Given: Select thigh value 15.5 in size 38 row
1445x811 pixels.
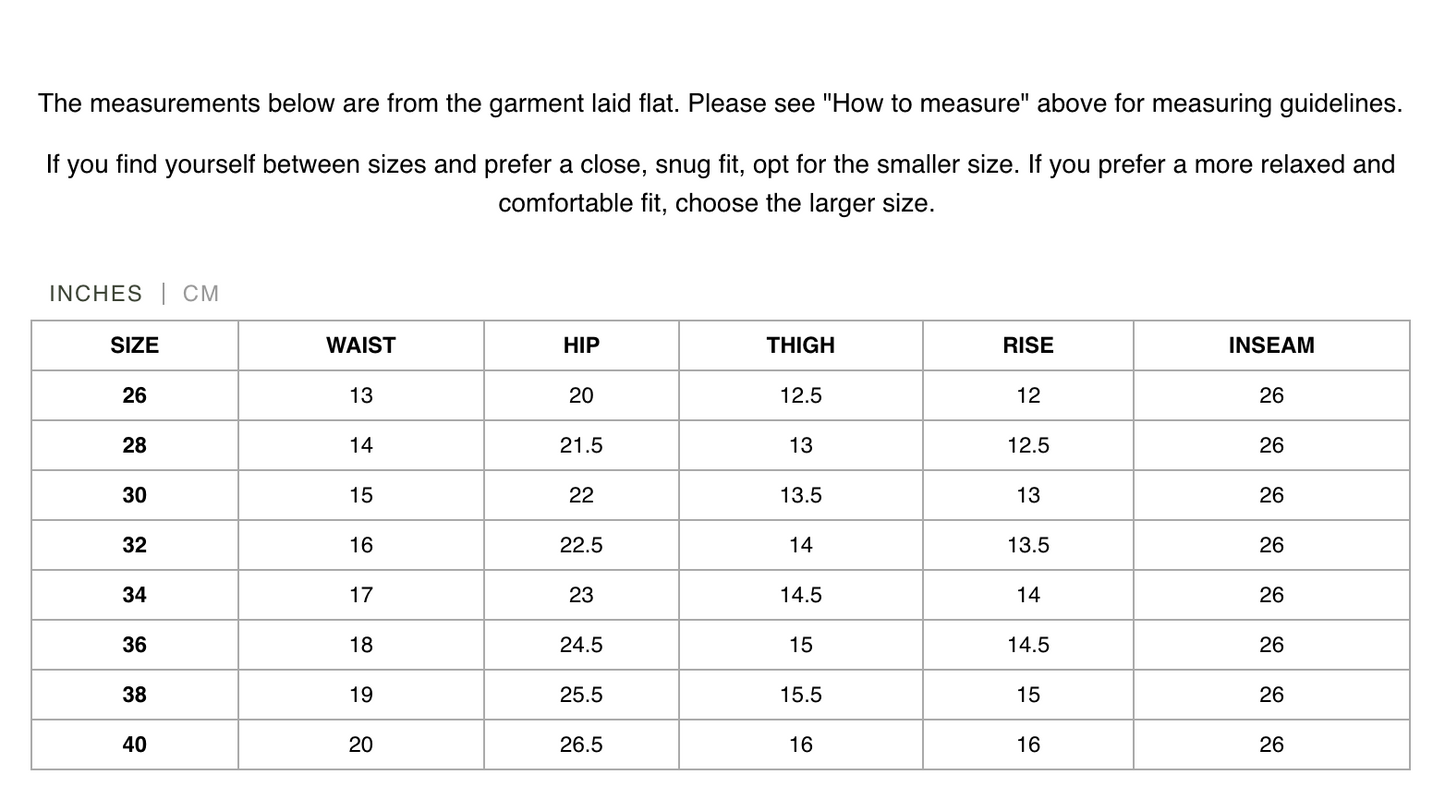Looking at the screenshot, I should [x=800, y=695].
